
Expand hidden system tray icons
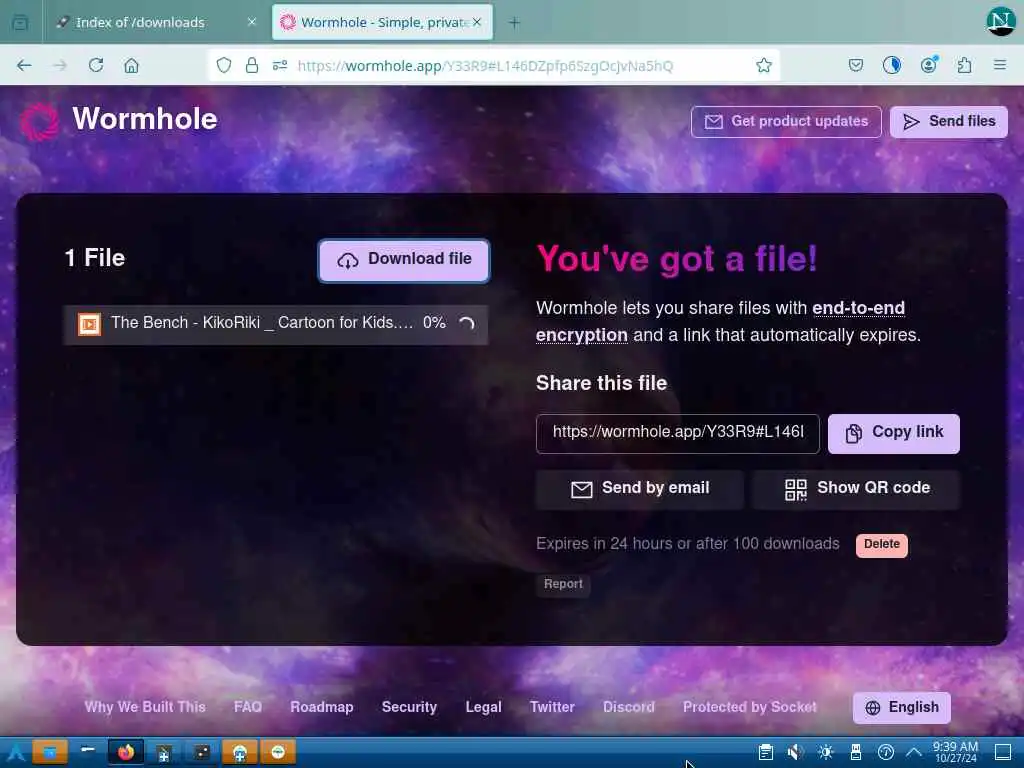point(914,752)
